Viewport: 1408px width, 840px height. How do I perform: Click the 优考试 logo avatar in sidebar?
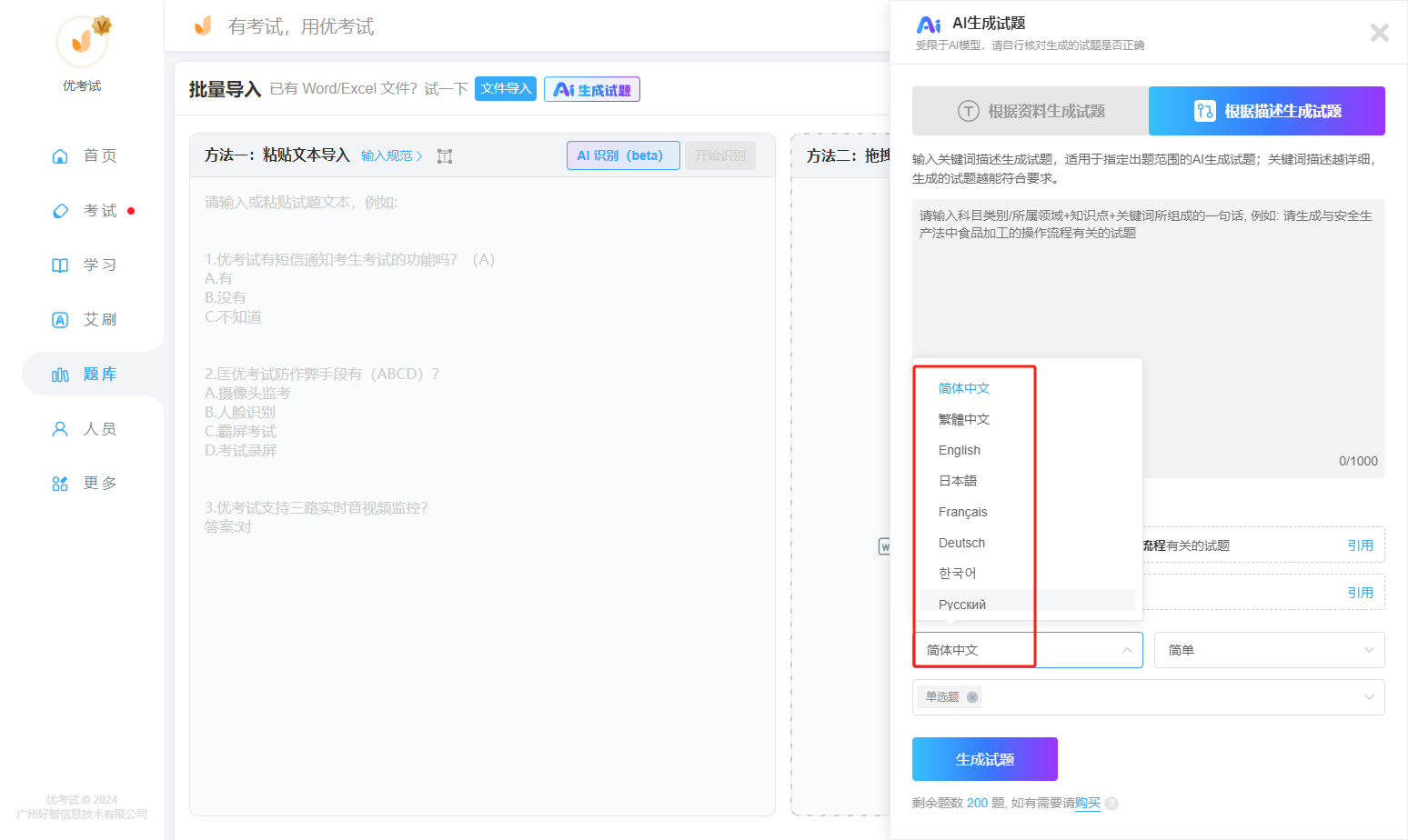(82, 41)
